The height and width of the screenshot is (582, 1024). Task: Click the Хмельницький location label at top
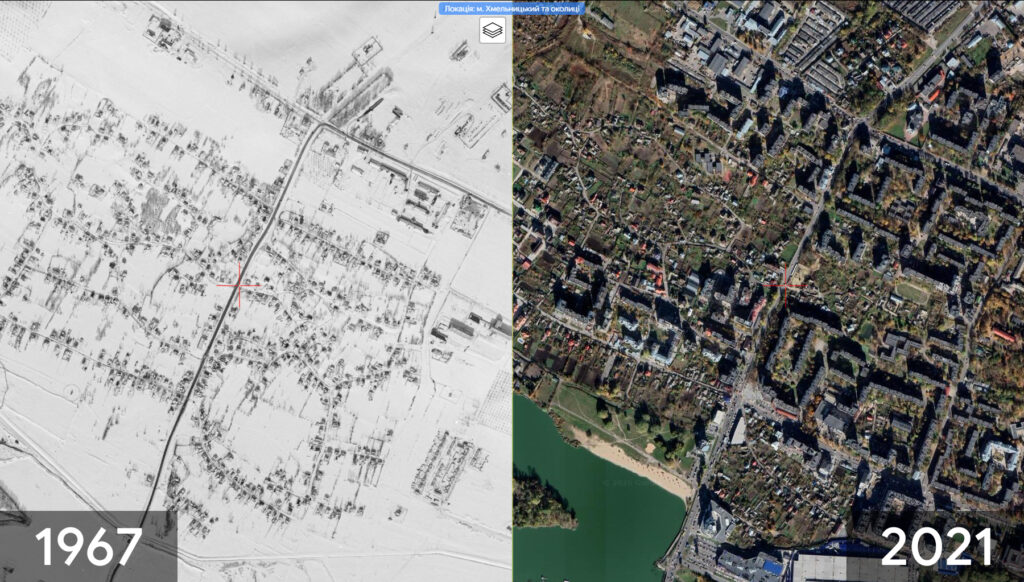click(510, 9)
